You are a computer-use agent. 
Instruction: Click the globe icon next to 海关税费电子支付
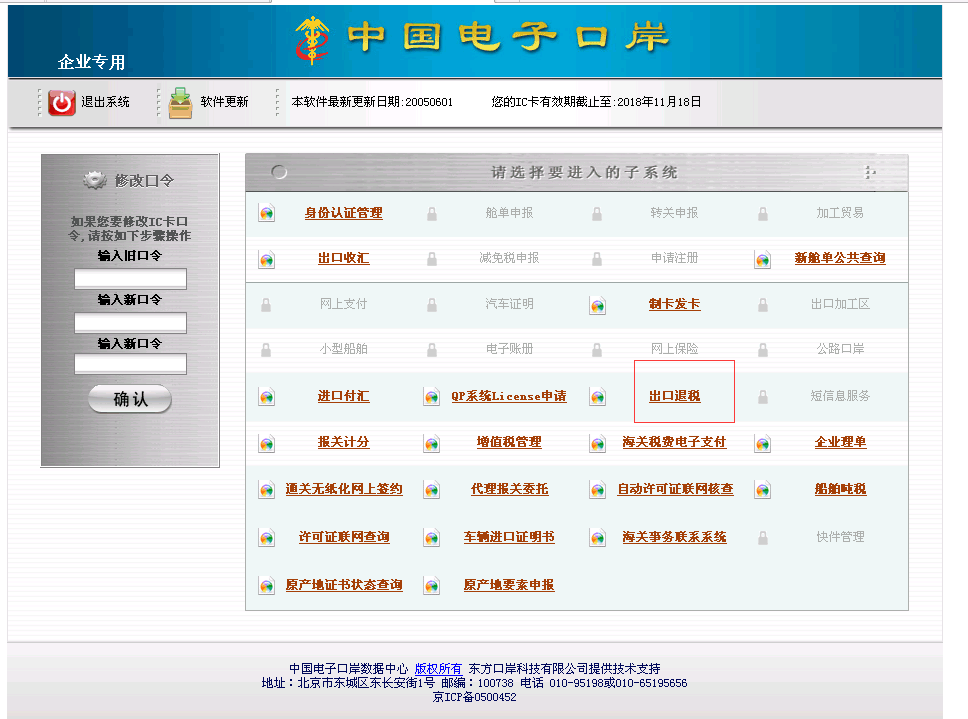[x=598, y=443]
